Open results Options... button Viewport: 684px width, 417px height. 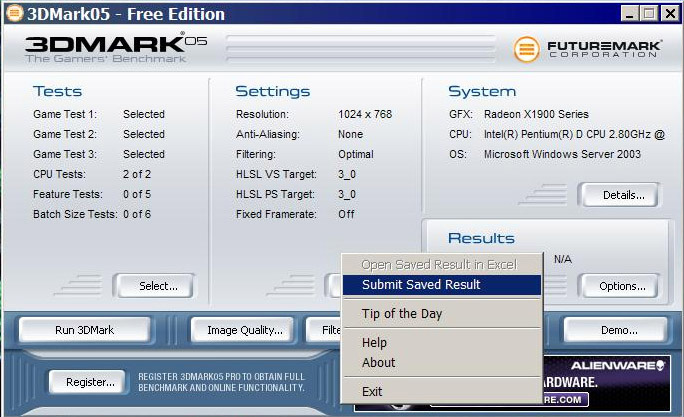[619, 286]
